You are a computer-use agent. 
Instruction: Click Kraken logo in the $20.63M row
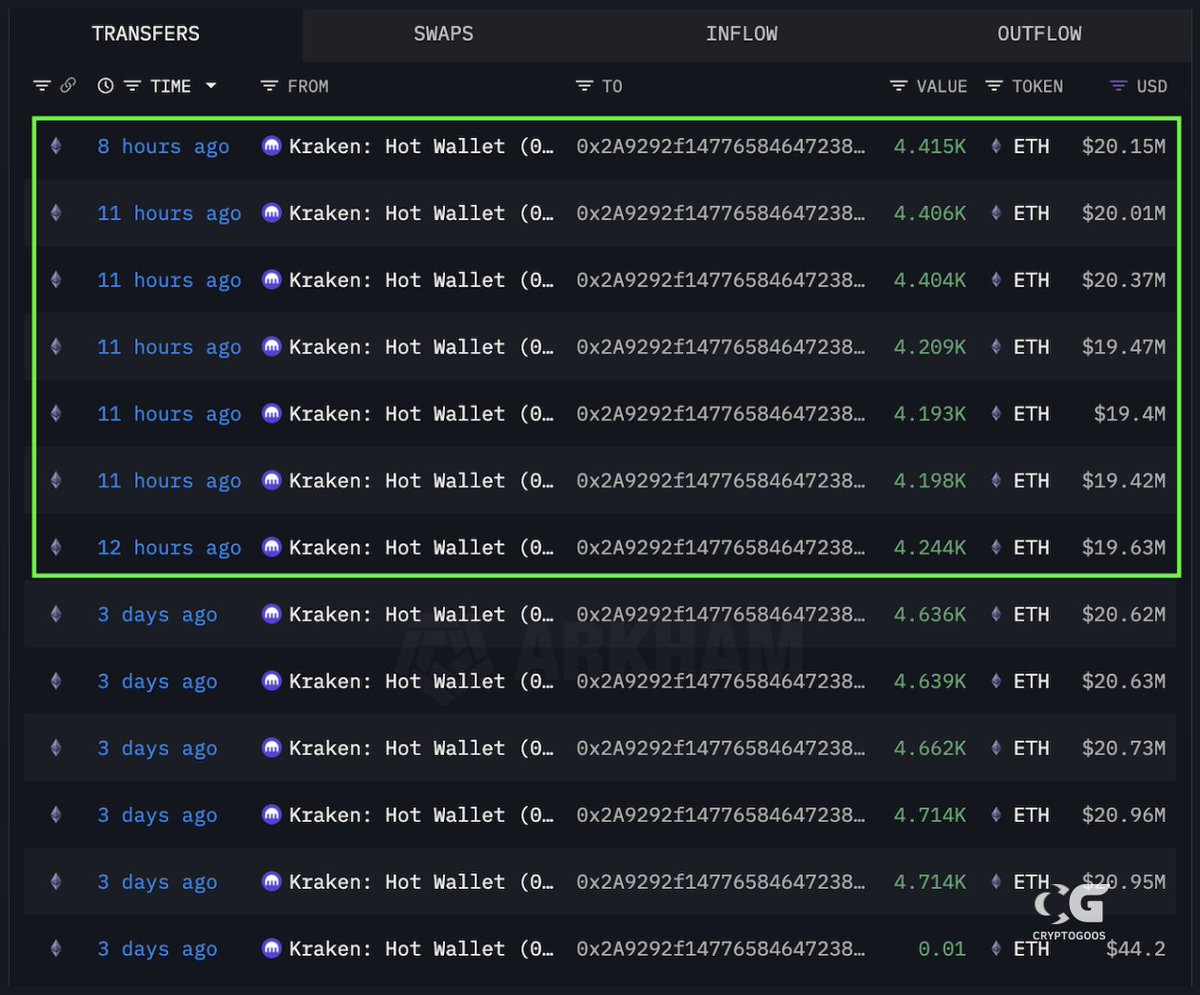click(272, 681)
